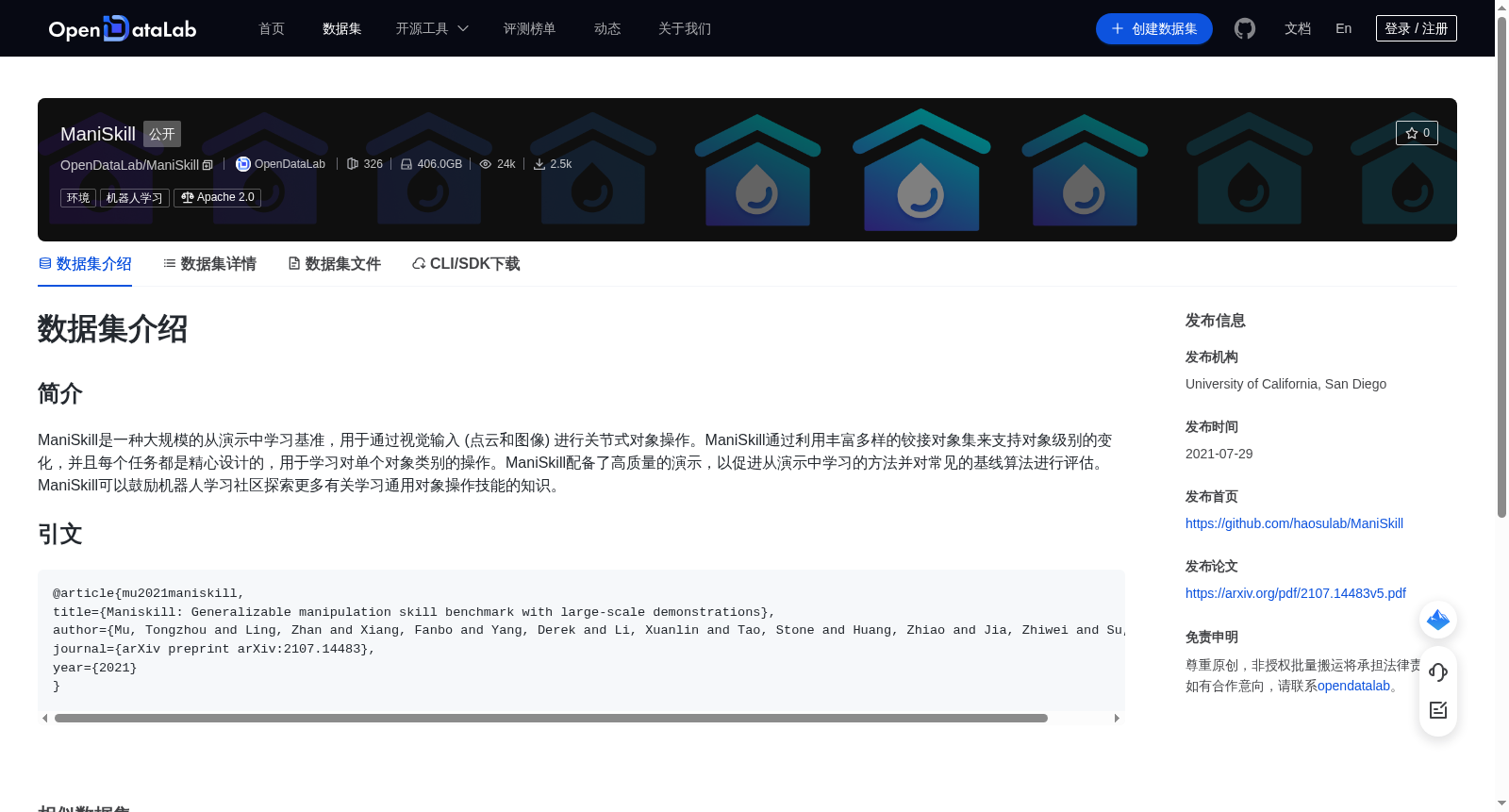Switch to the CLI/SDK下载 tab

(x=466, y=264)
